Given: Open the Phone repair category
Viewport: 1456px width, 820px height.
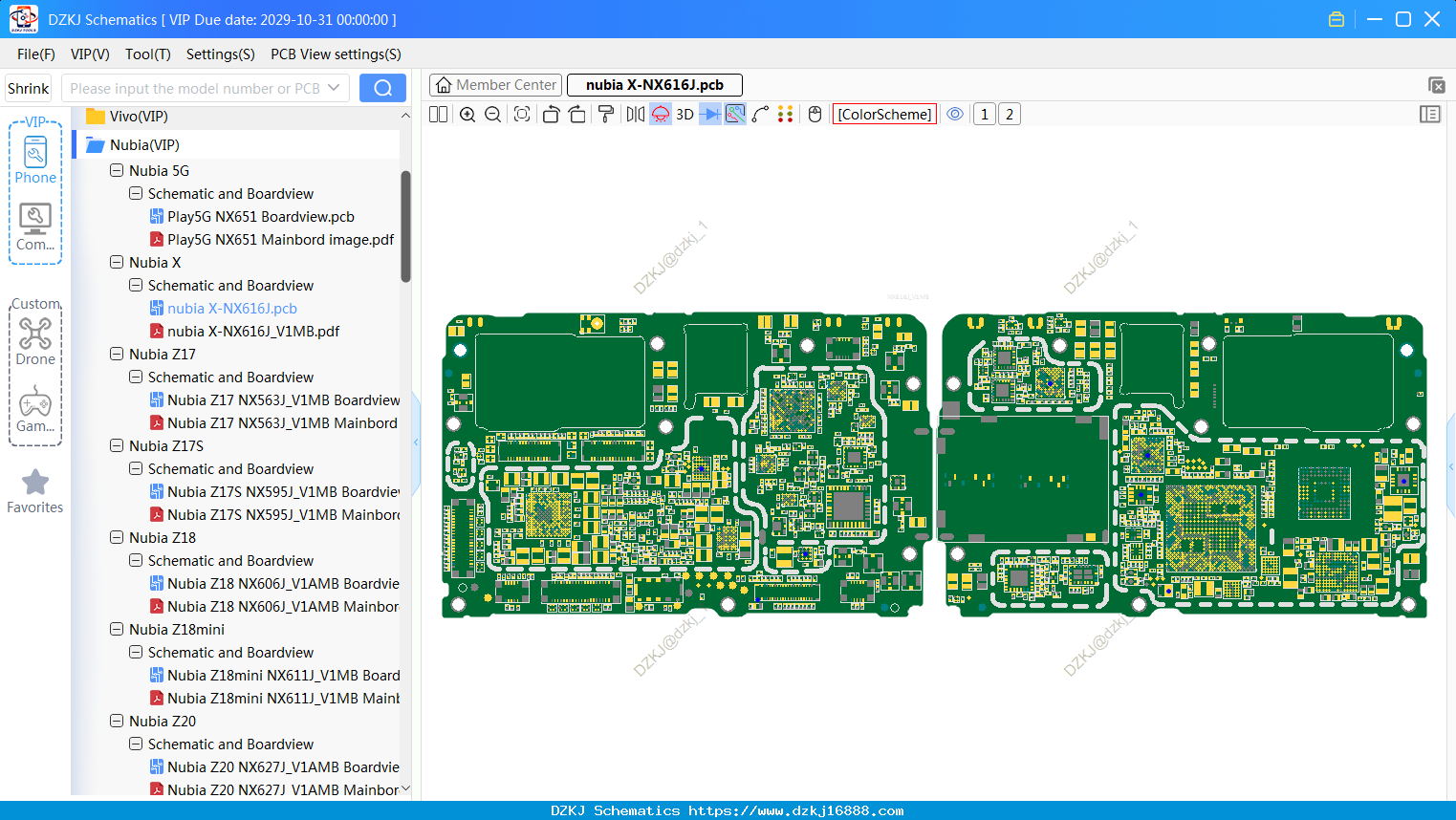Looking at the screenshot, I should [x=35, y=160].
